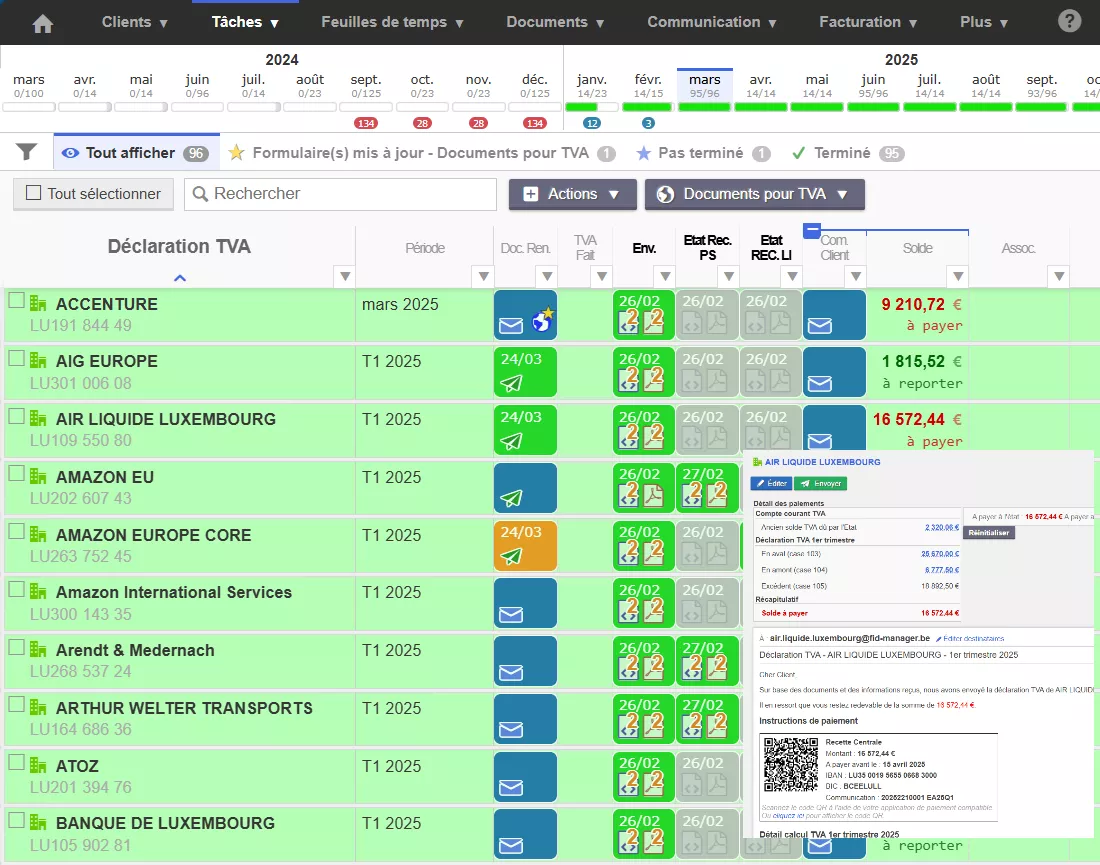Switch to the Pas terminé tab
Viewport: 1100px width, 865px height.
click(x=702, y=153)
